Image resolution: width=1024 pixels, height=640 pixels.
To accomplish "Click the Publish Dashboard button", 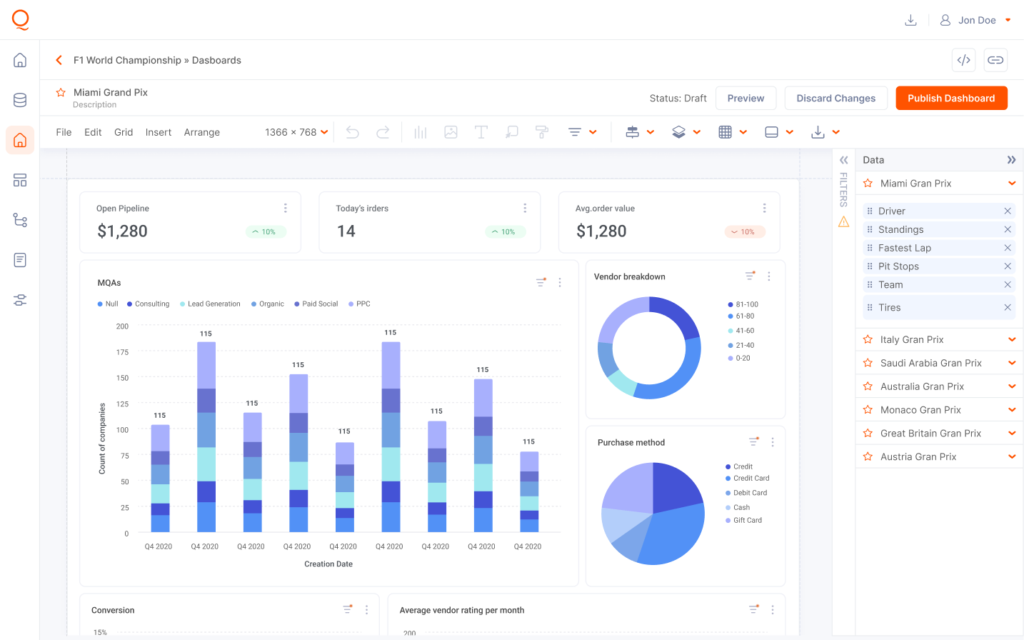I will tap(951, 98).
